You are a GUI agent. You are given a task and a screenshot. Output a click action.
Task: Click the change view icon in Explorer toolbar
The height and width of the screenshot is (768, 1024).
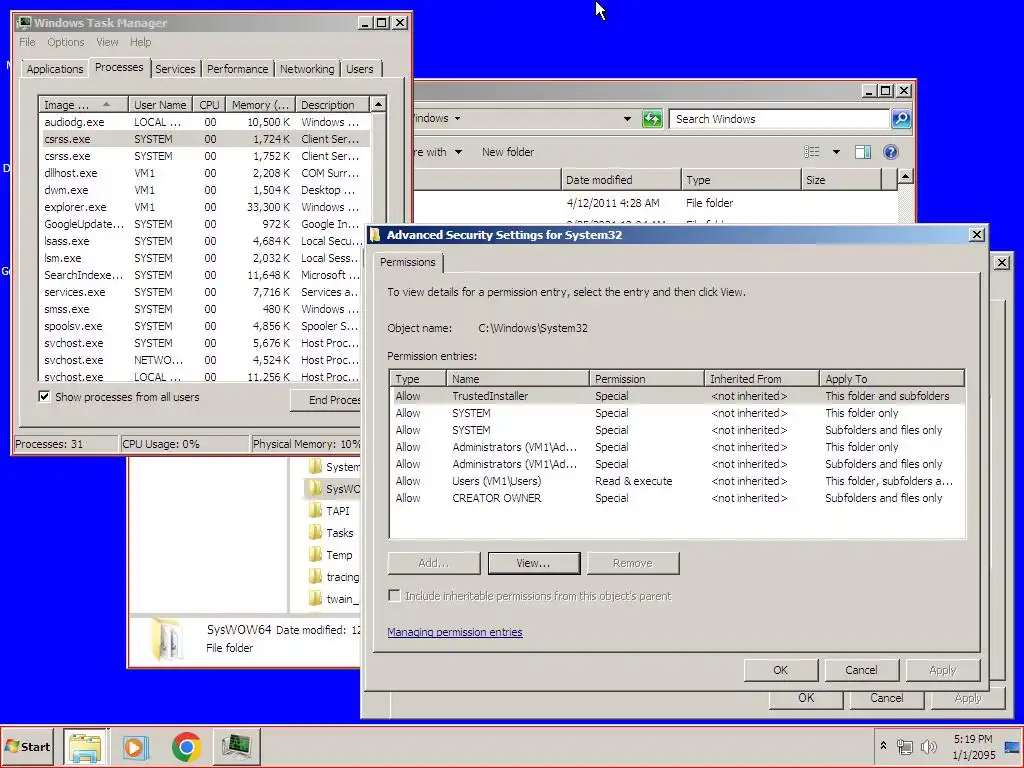tap(812, 152)
